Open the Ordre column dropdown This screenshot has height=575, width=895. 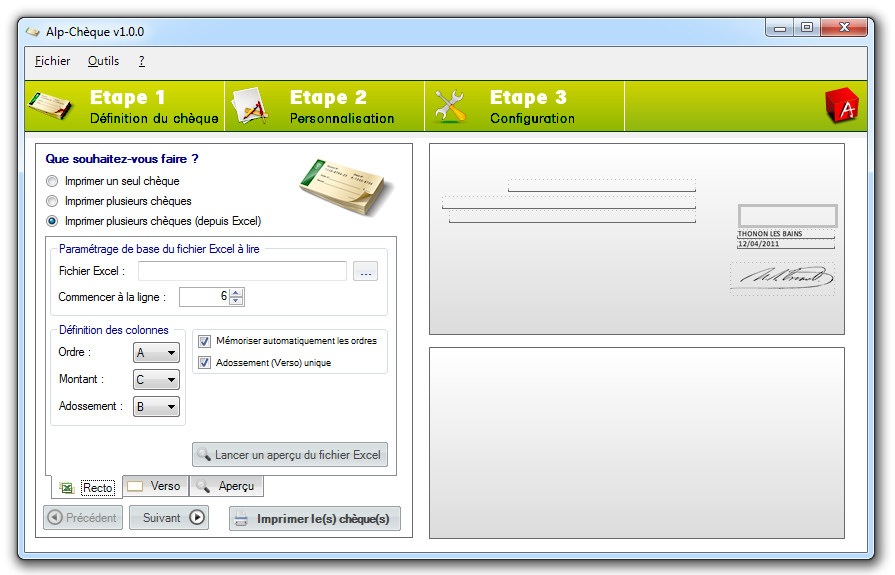coord(156,353)
